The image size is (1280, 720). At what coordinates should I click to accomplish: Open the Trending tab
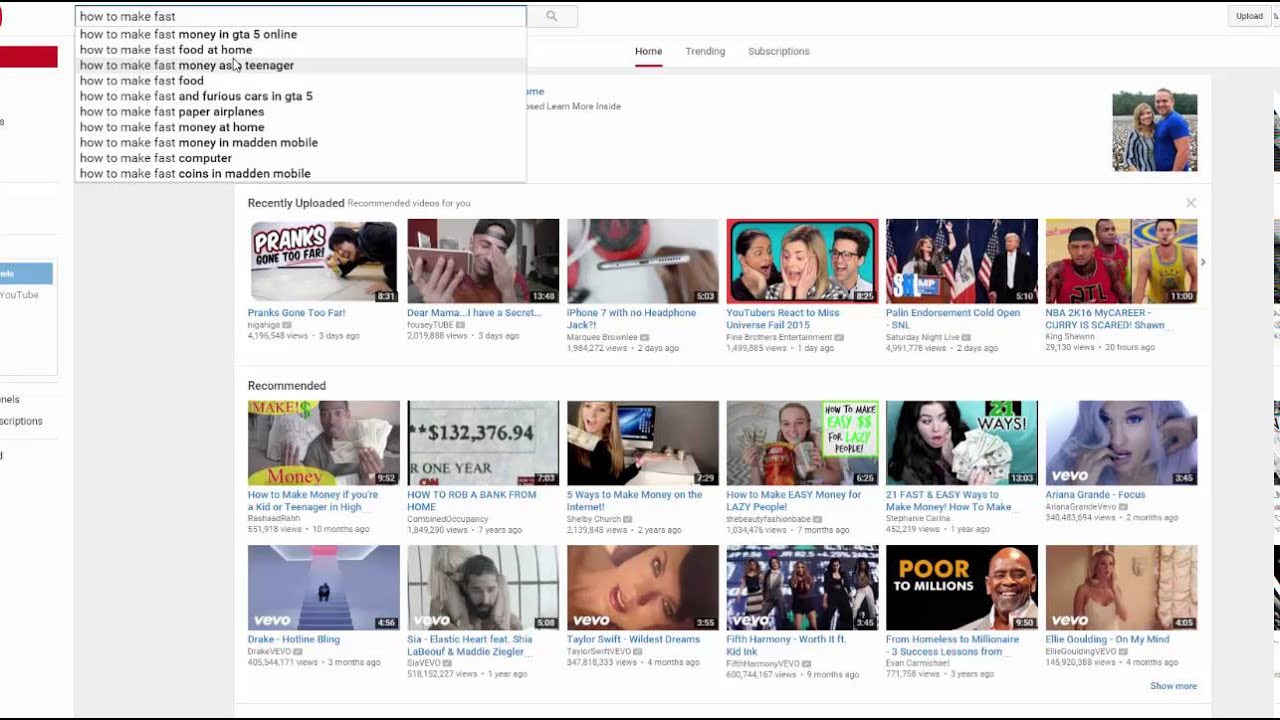click(x=705, y=51)
